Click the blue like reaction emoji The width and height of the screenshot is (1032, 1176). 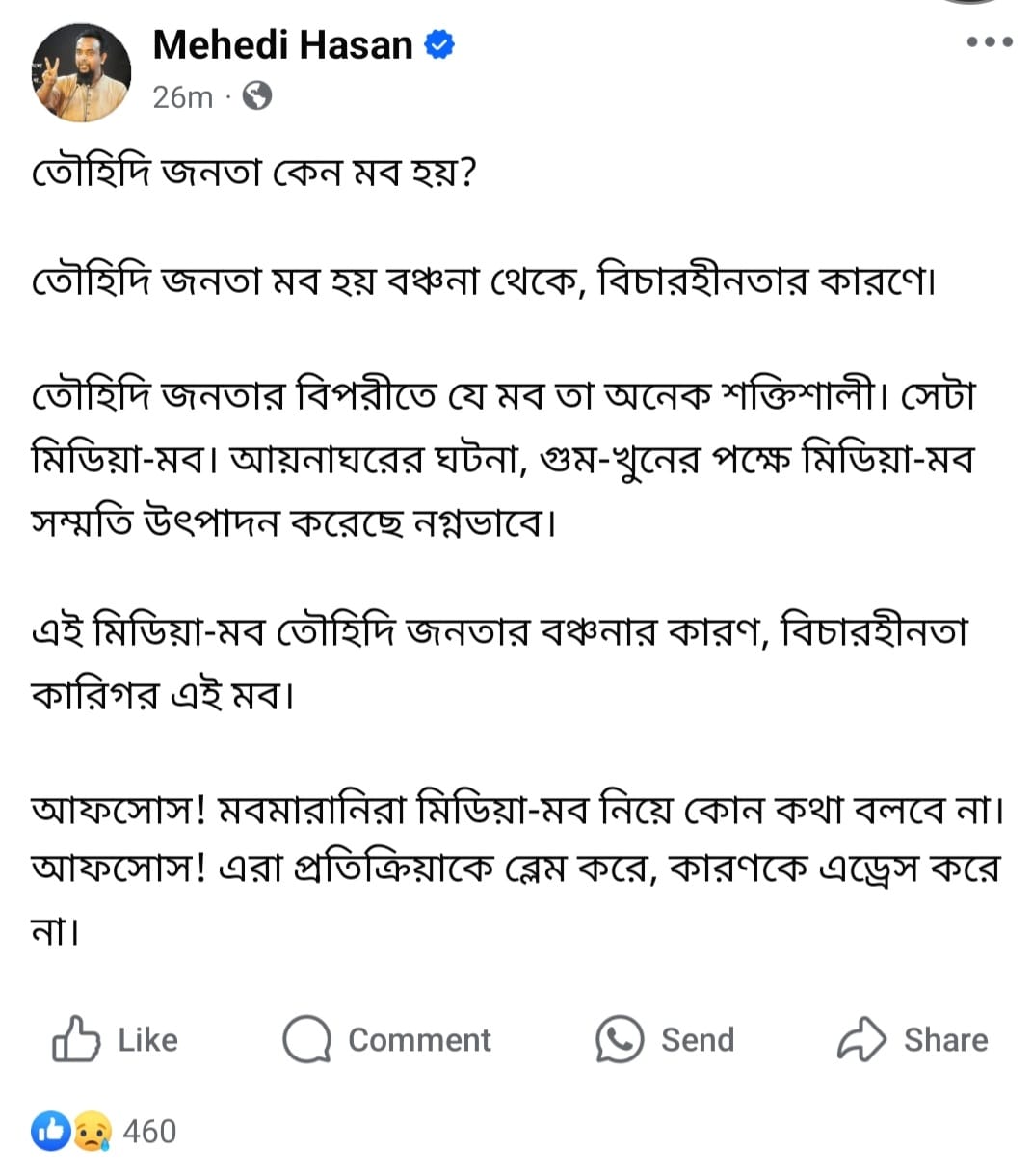(x=51, y=1131)
